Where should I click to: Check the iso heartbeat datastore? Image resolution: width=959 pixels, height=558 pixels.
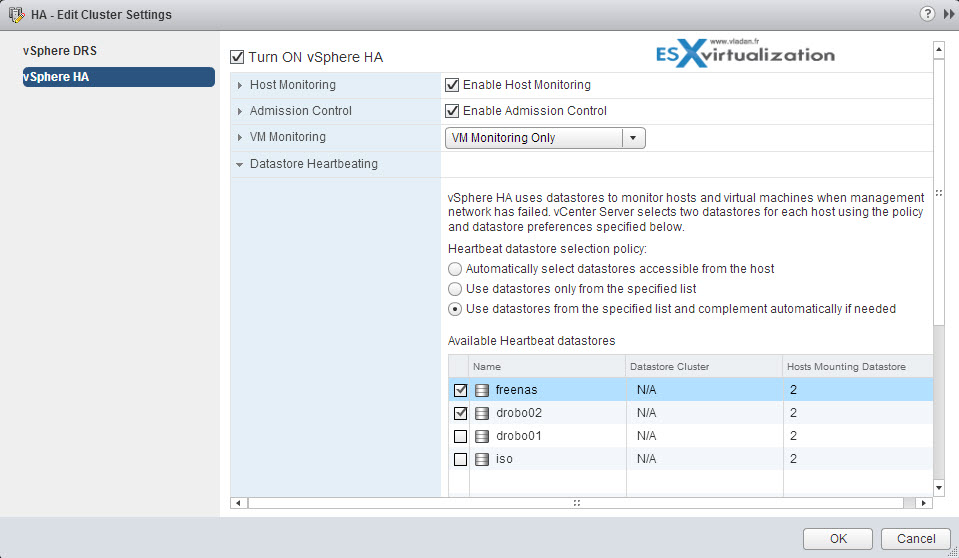point(461,459)
